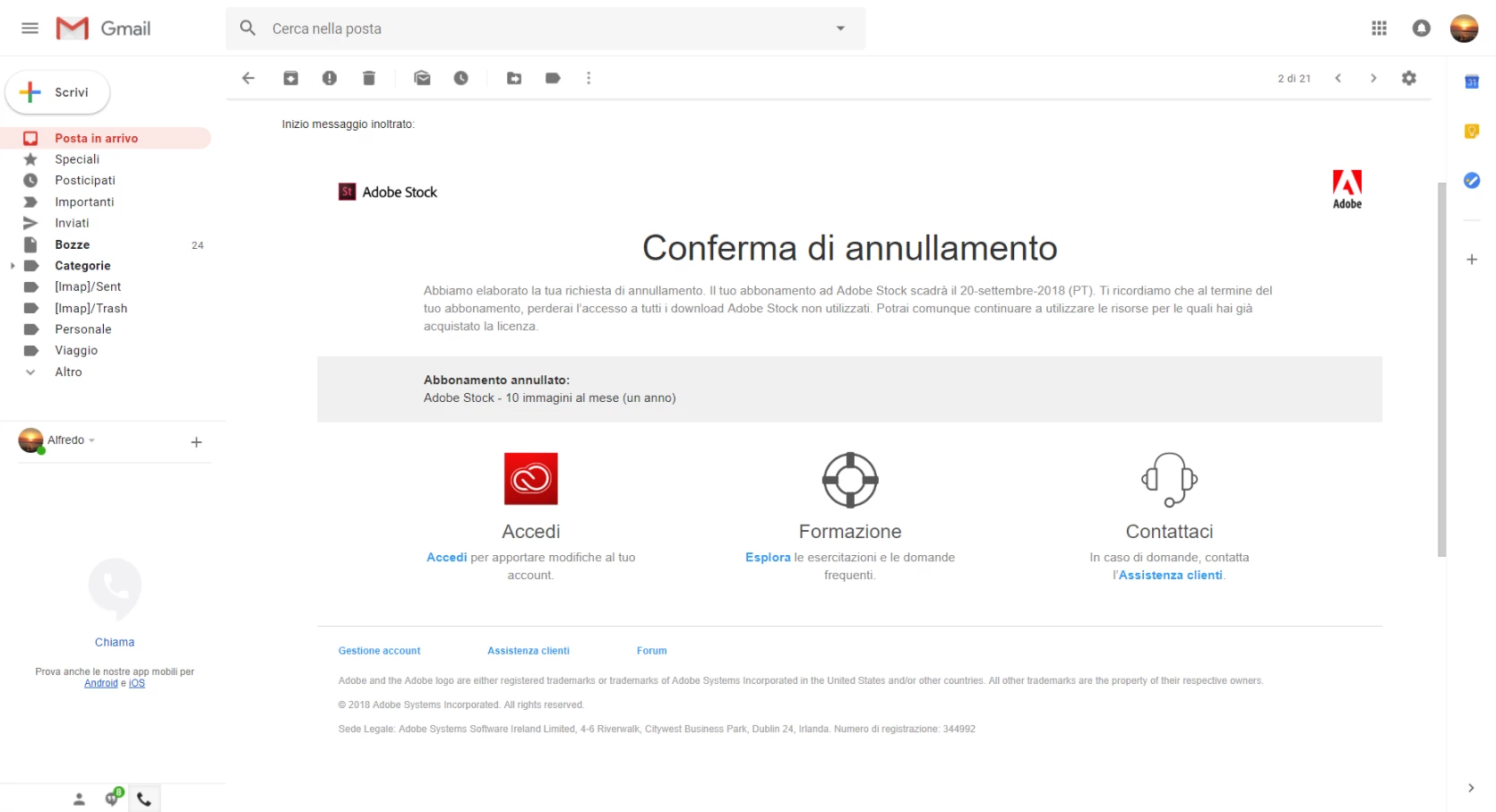Delete the message with the trash icon

368,78
